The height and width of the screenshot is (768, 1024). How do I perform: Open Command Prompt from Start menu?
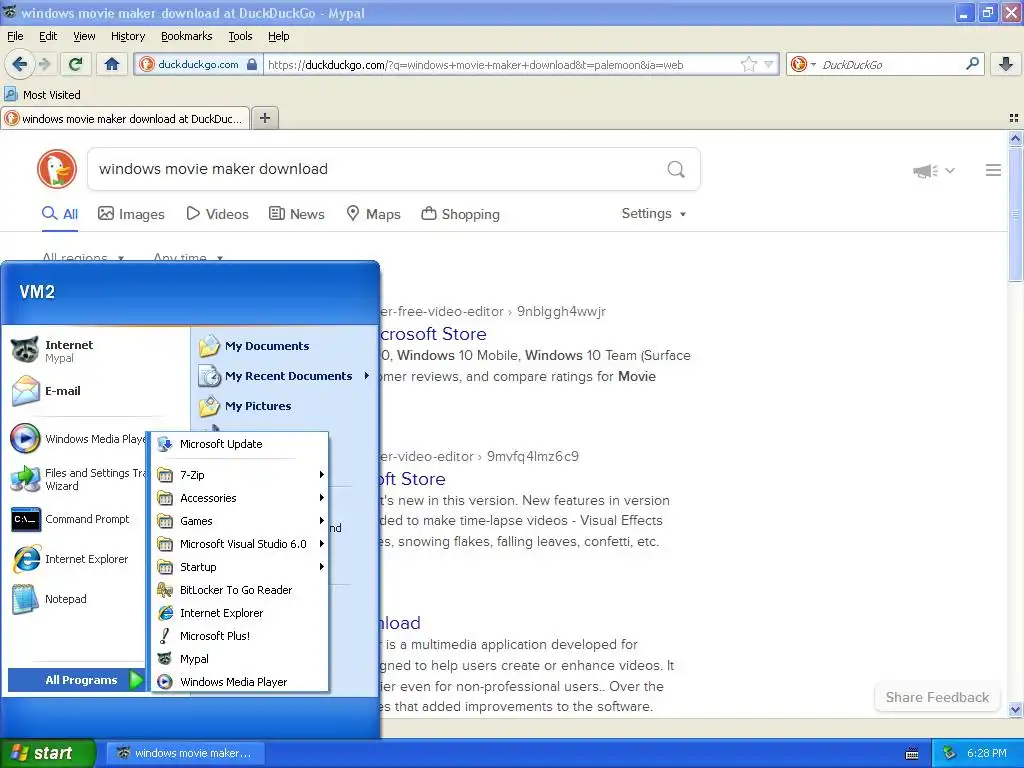pyautogui.click(x=77, y=519)
